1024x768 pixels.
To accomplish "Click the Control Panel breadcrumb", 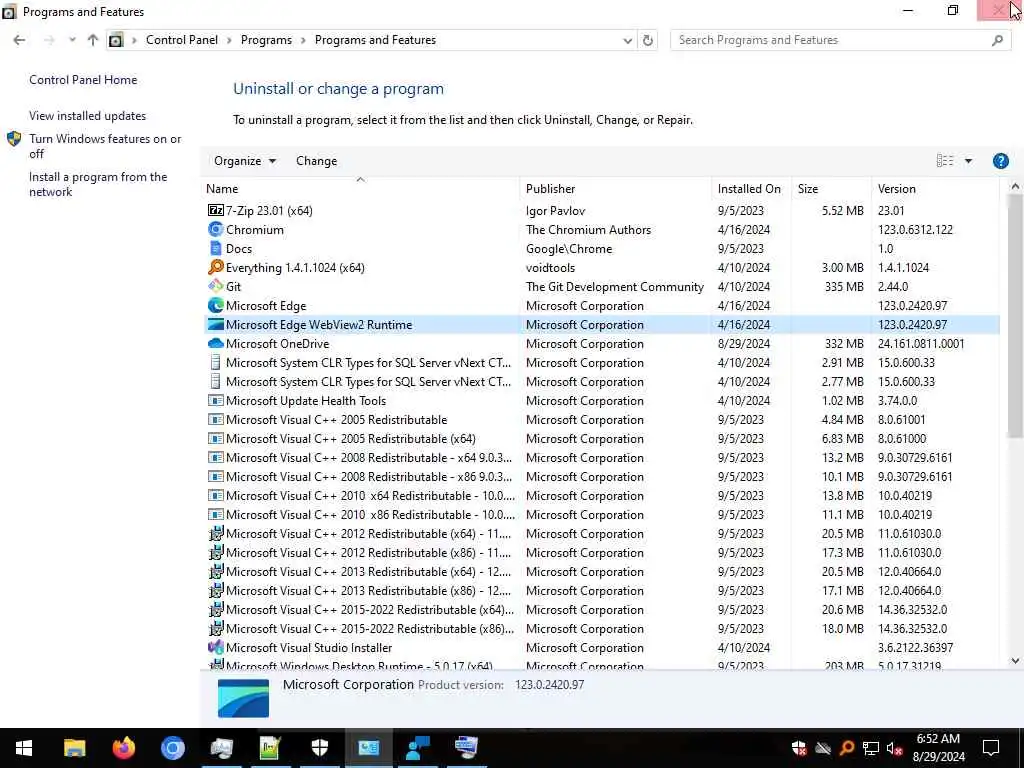I will coord(182,40).
